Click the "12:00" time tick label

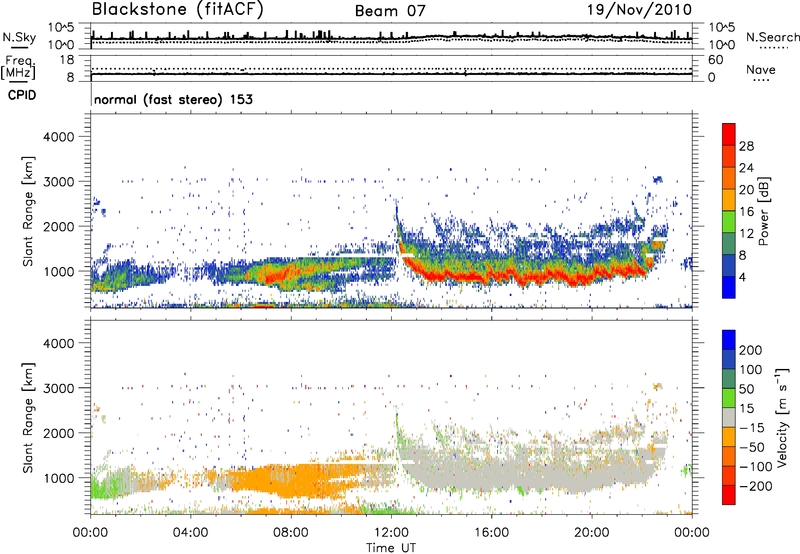(x=391, y=533)
